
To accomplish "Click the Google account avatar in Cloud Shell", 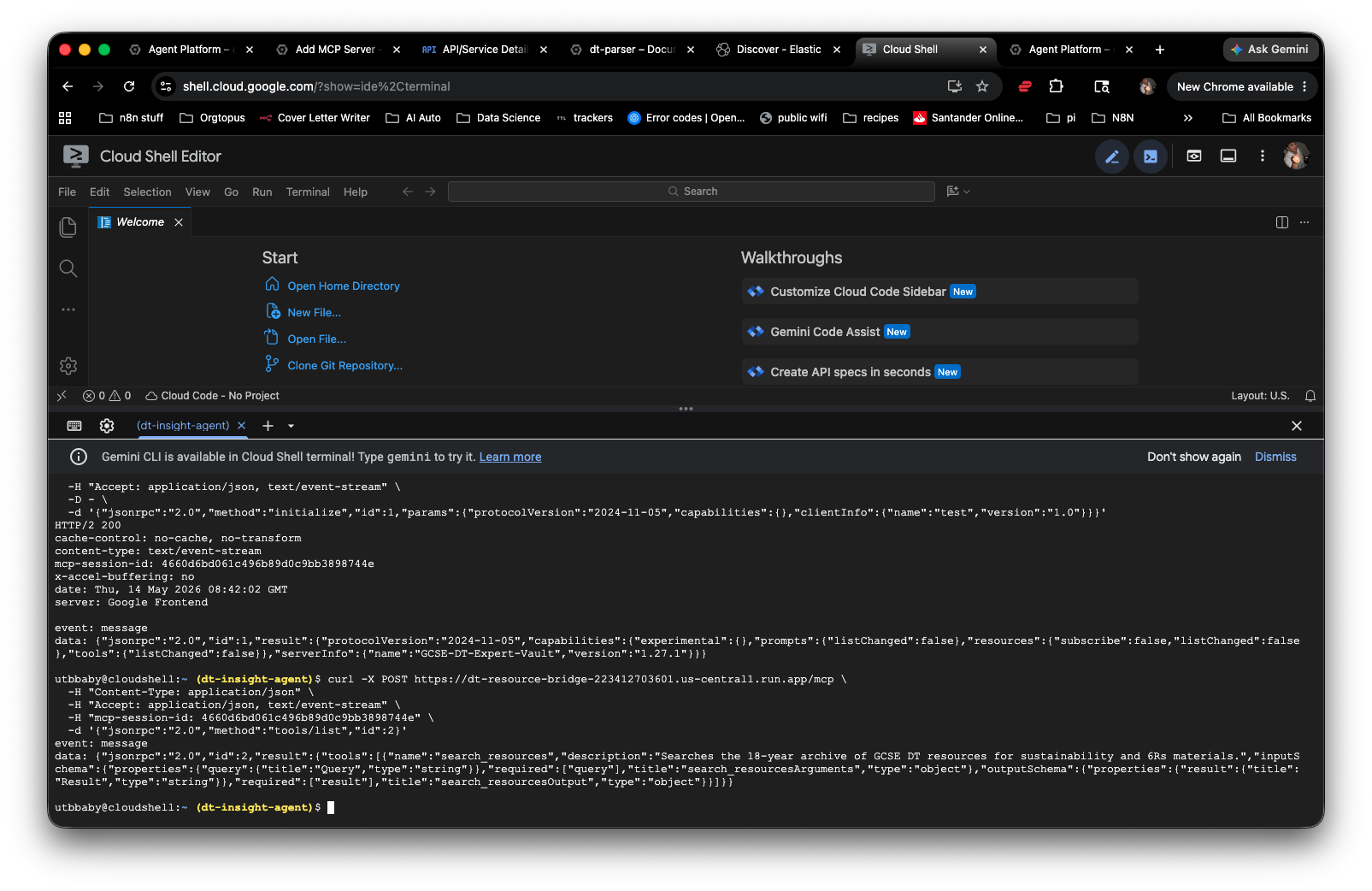I will (1296, 156).
